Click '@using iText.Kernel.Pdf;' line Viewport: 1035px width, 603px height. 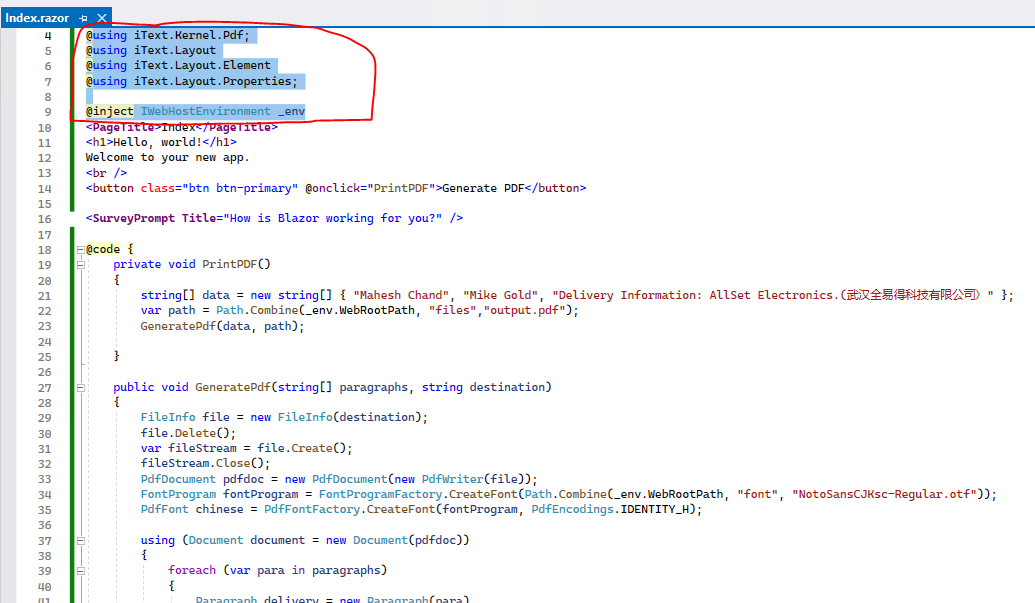click(168, 35)
